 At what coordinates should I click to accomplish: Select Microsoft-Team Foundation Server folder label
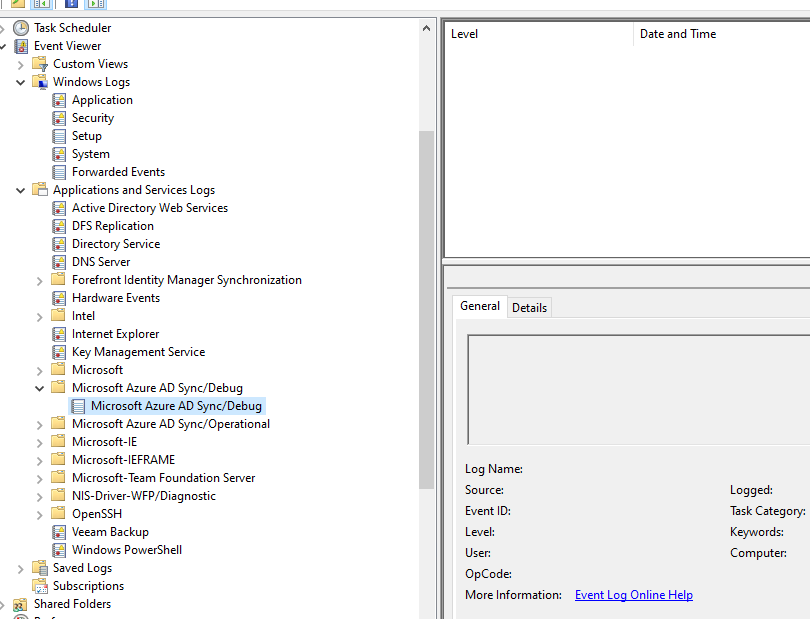(x=163, y=478)
